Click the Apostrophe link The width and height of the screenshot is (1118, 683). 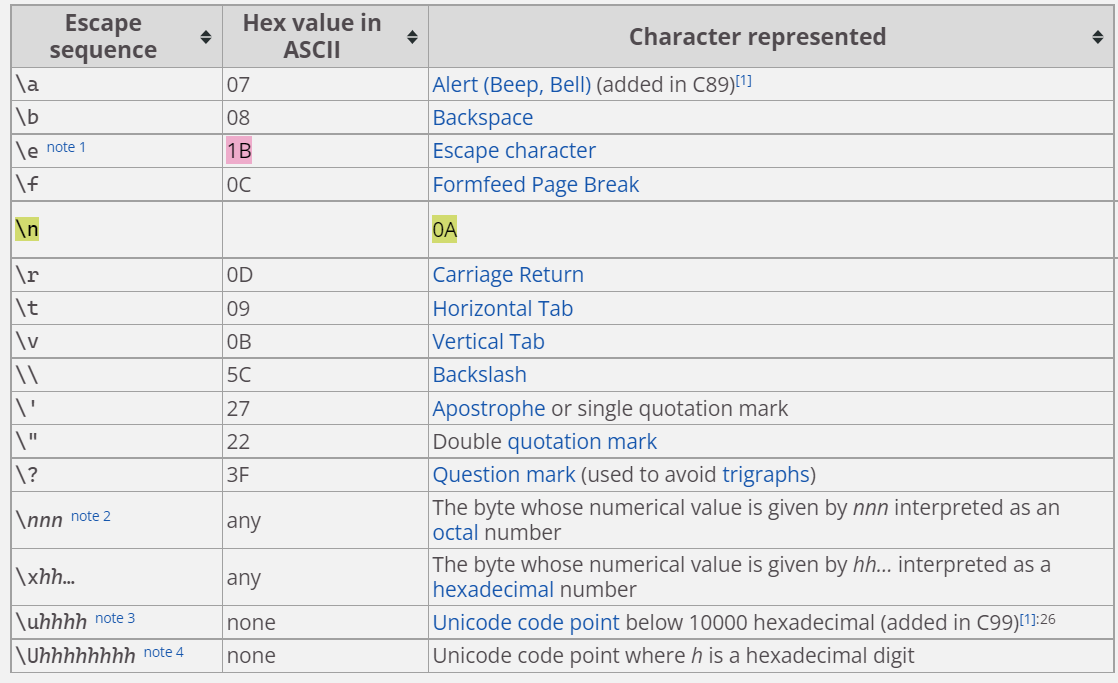point(489,408)
